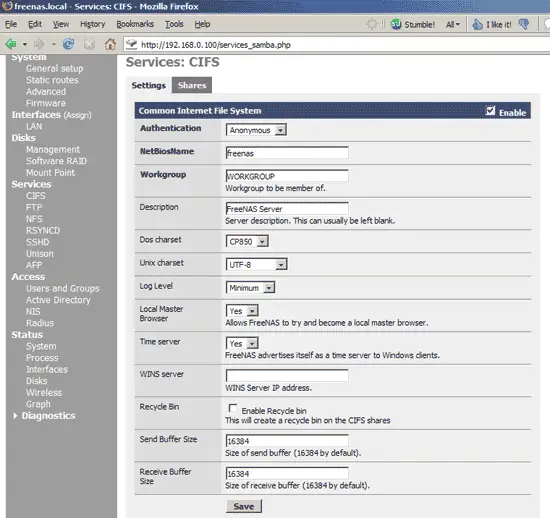Click the browser Forward arrow icon
550x518 pixels.
39,44
